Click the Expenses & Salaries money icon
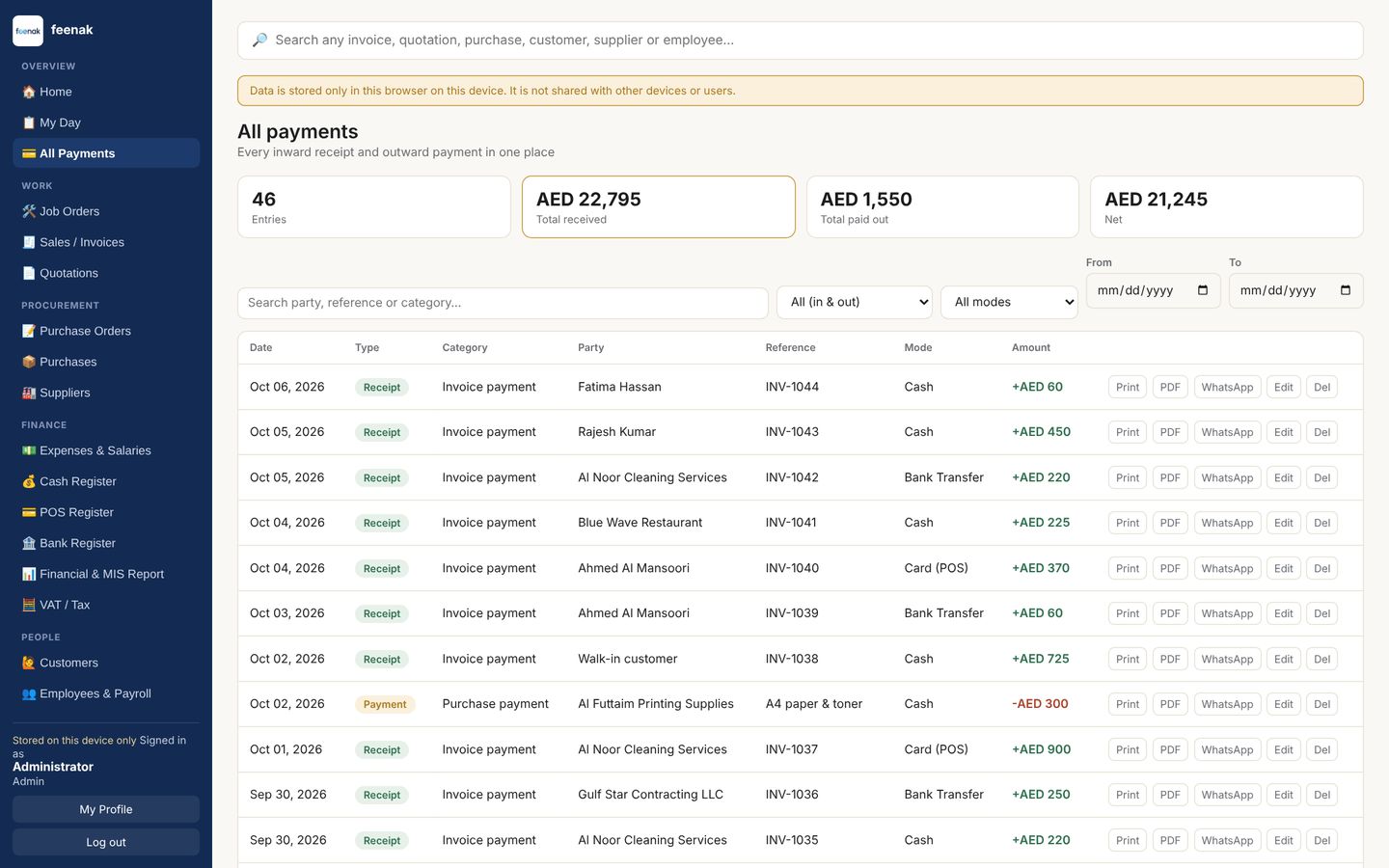 click(29, 450)
